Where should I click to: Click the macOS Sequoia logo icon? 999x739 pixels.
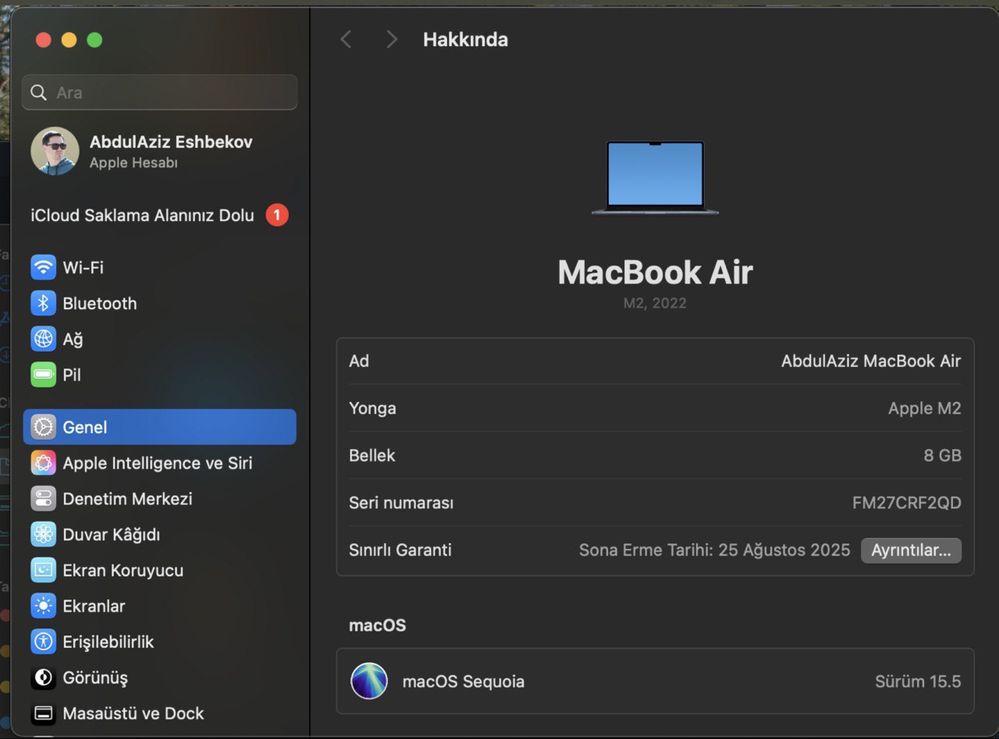[x=369, y=681]
